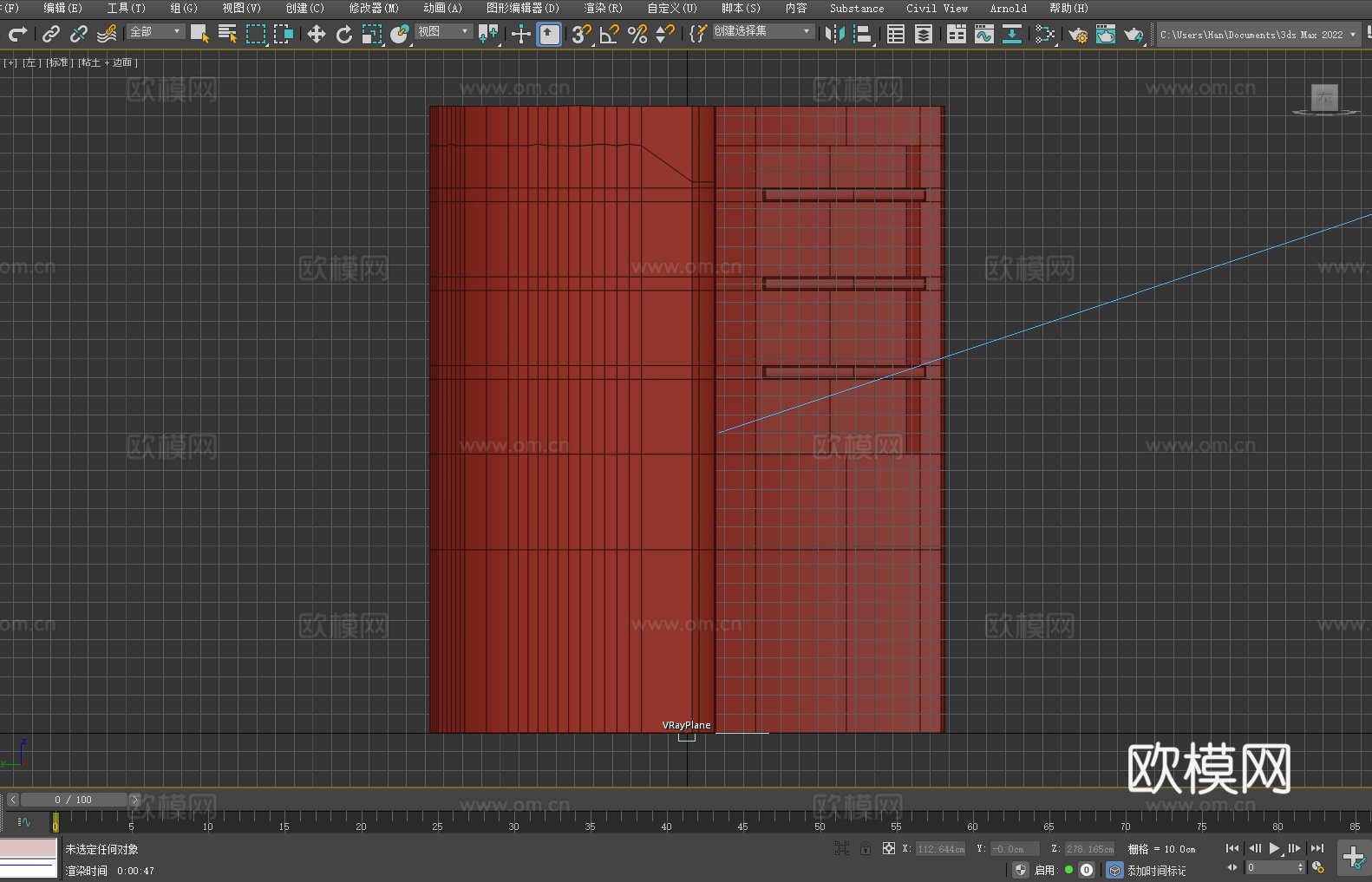Activate Select and Move tool
Viewport: 1372px width, 882px height.
317,34
